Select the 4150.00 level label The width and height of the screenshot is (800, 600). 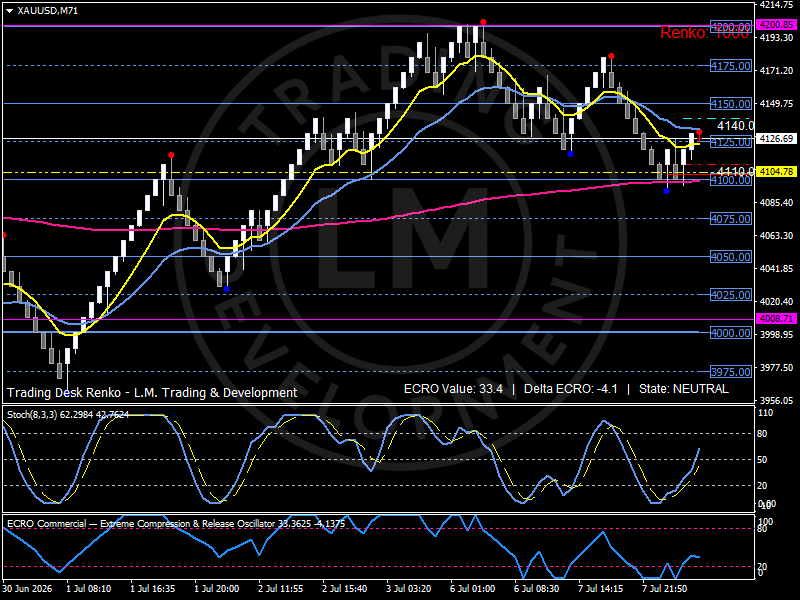(x=731, y=104)
